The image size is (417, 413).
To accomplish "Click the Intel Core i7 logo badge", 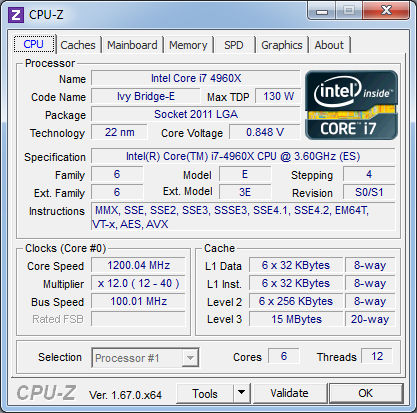I will [351, 105].
